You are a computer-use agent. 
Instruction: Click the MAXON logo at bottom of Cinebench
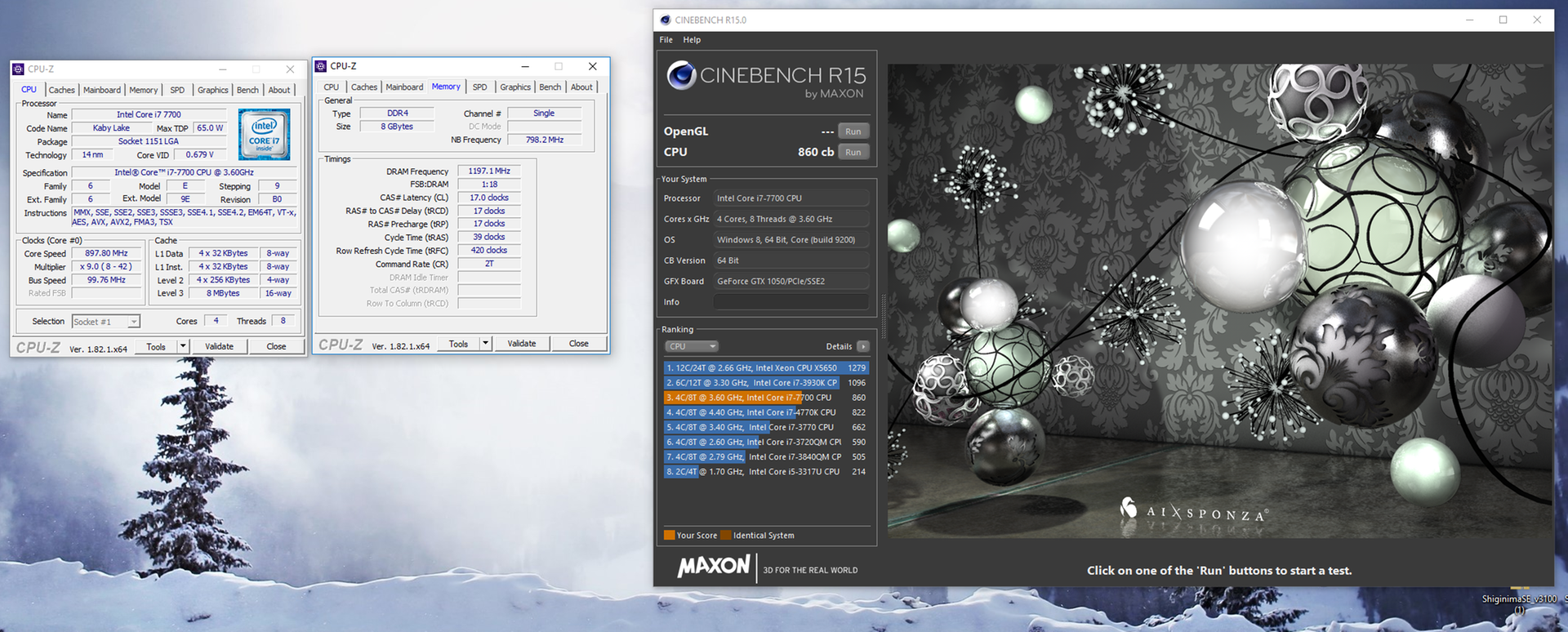coord(714,566)
